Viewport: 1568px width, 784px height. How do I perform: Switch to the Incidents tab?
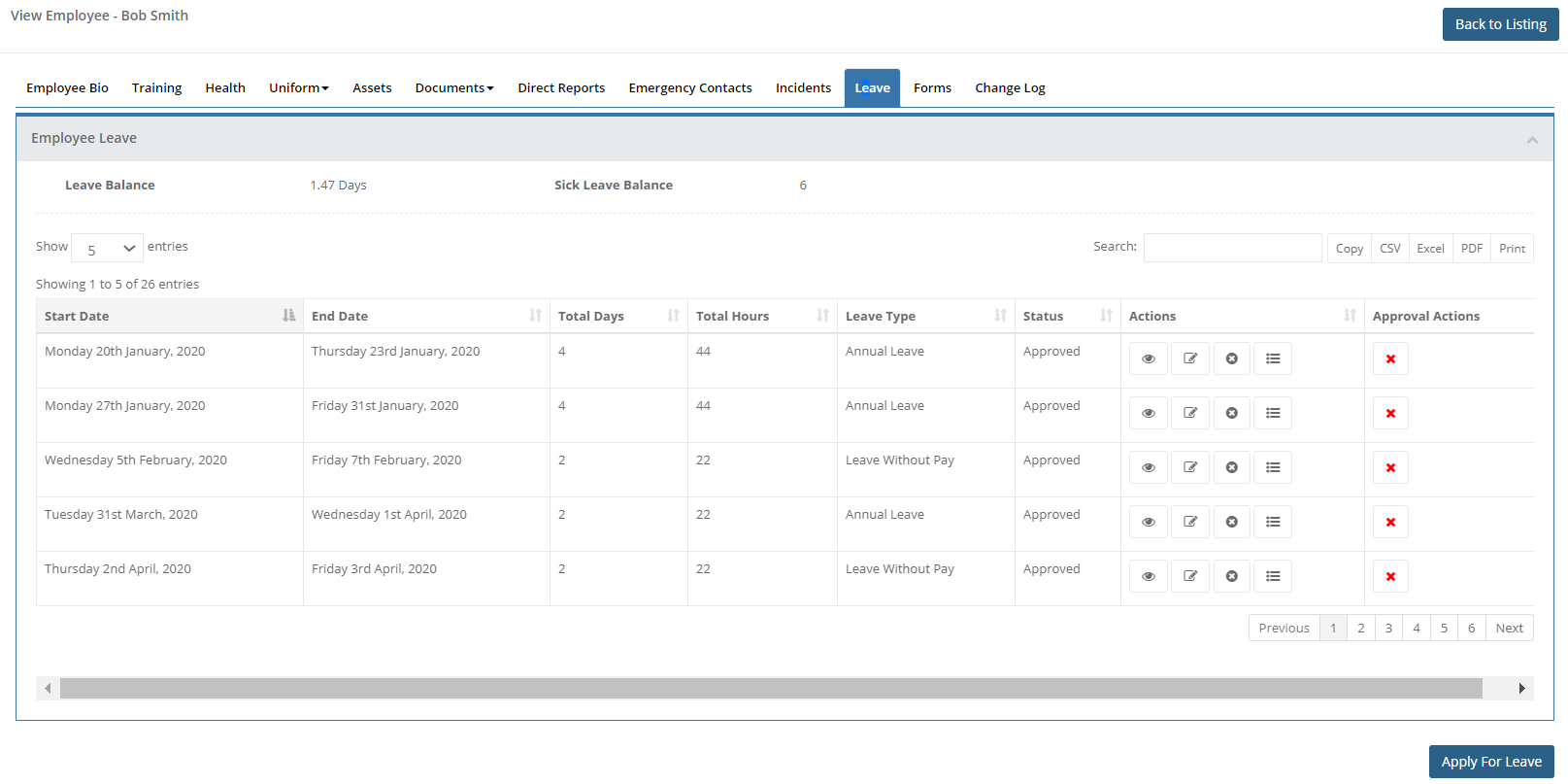tap(803, 87)
